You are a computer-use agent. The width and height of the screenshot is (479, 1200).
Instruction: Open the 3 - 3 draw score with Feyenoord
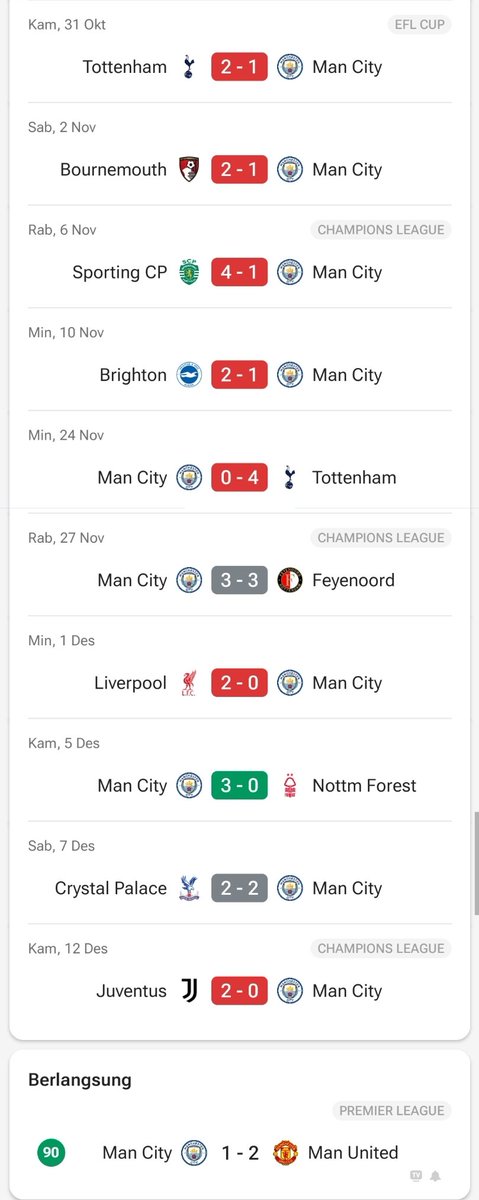239,580
